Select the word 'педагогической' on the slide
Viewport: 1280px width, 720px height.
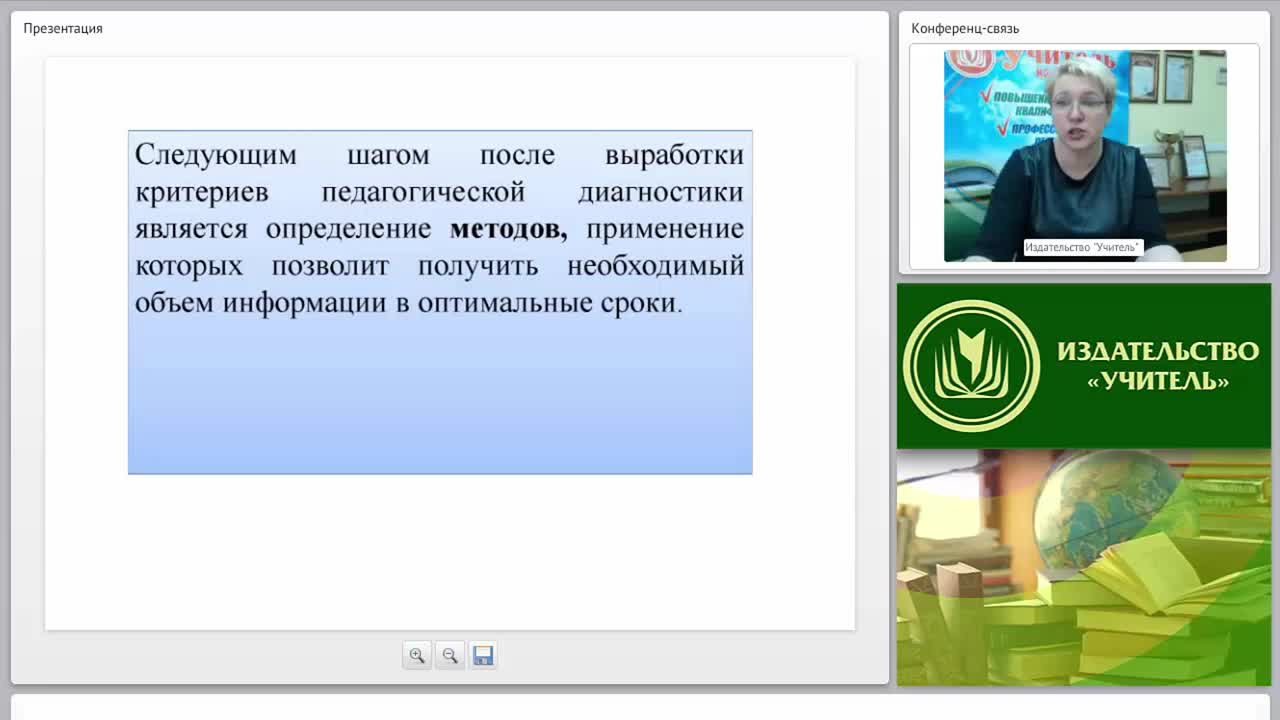[423, 192]
